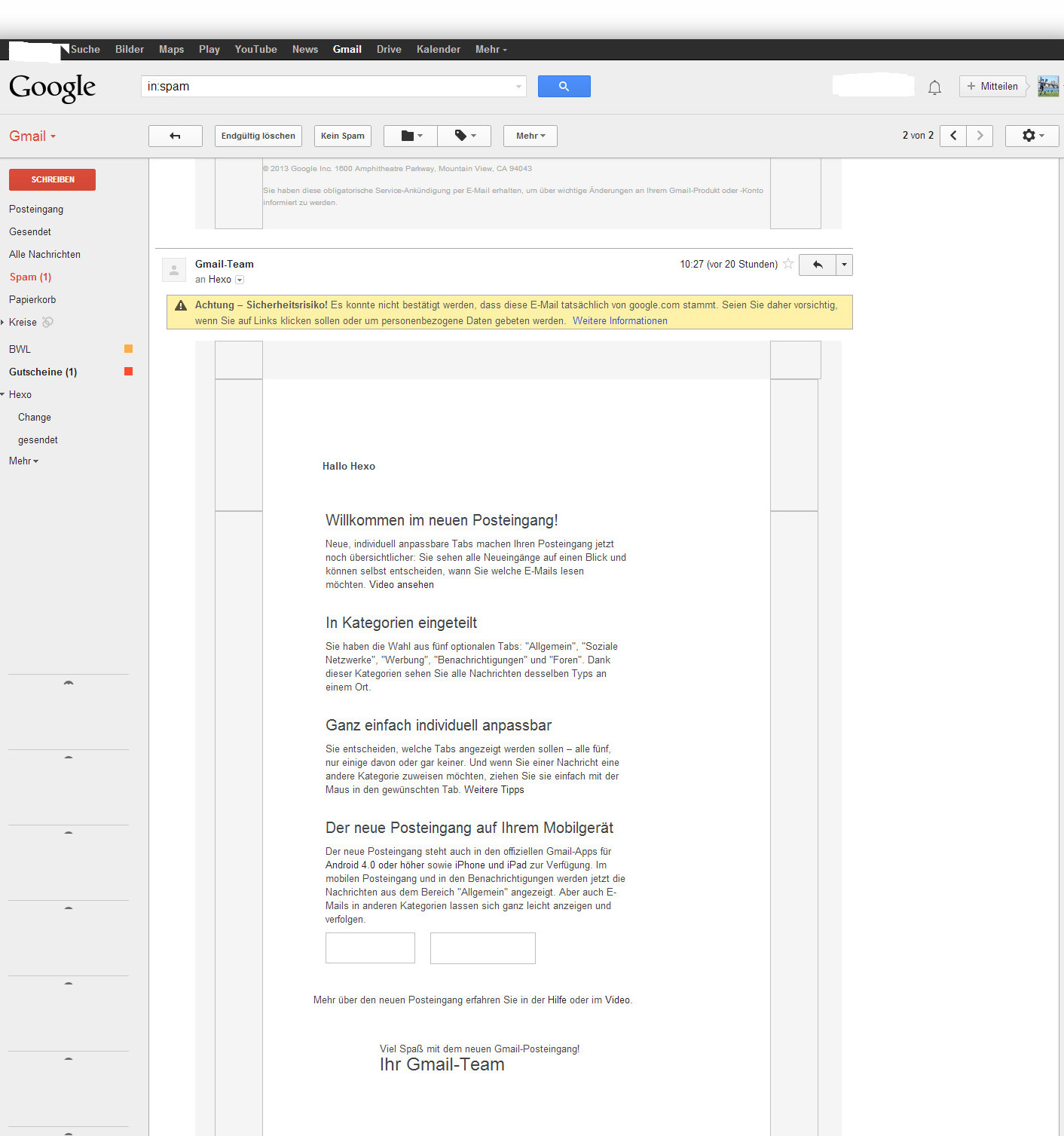The image size is (1064, 1136).
Task: Open Alle Nachrichten folder
Action: 44,255
